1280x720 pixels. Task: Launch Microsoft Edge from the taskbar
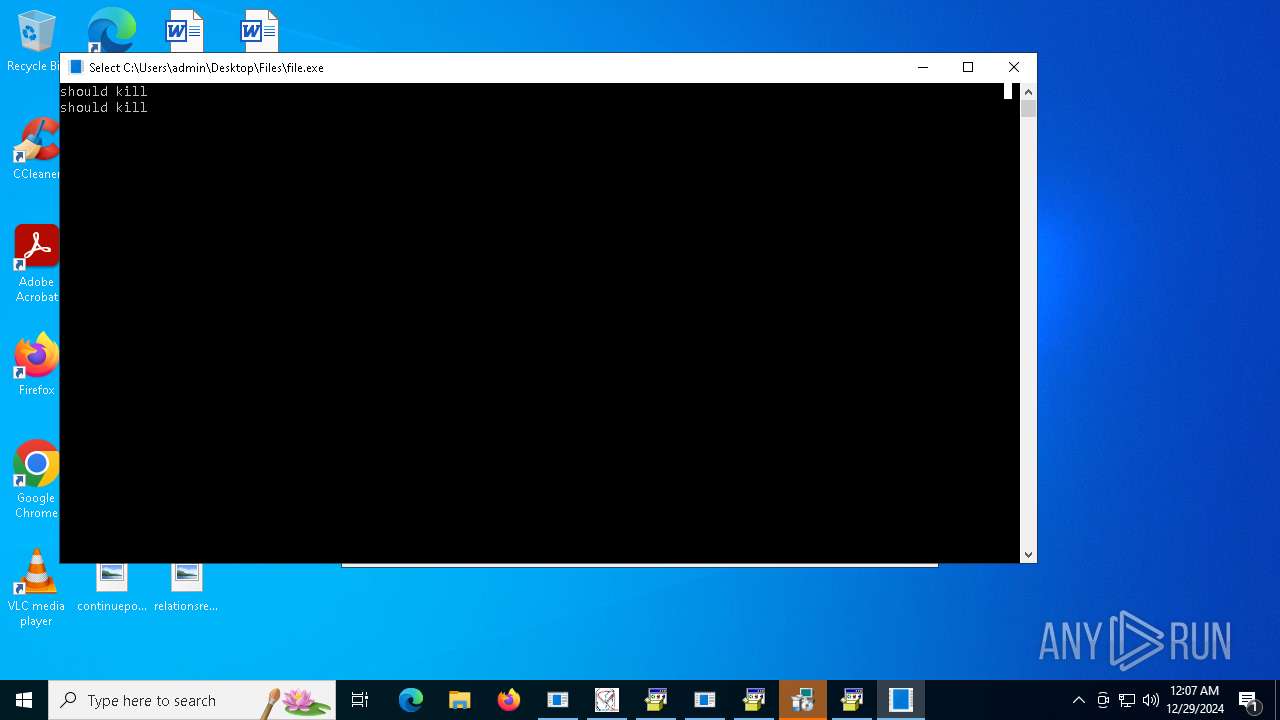pos(411,700)
